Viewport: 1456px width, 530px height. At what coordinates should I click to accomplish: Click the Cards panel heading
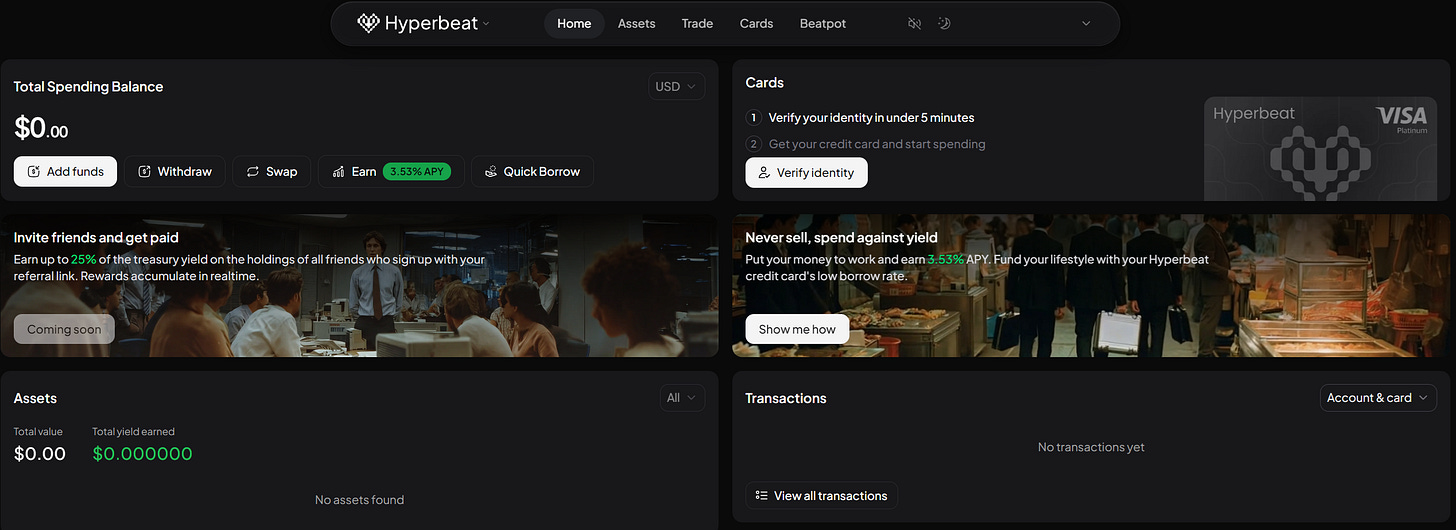[765, 83]
